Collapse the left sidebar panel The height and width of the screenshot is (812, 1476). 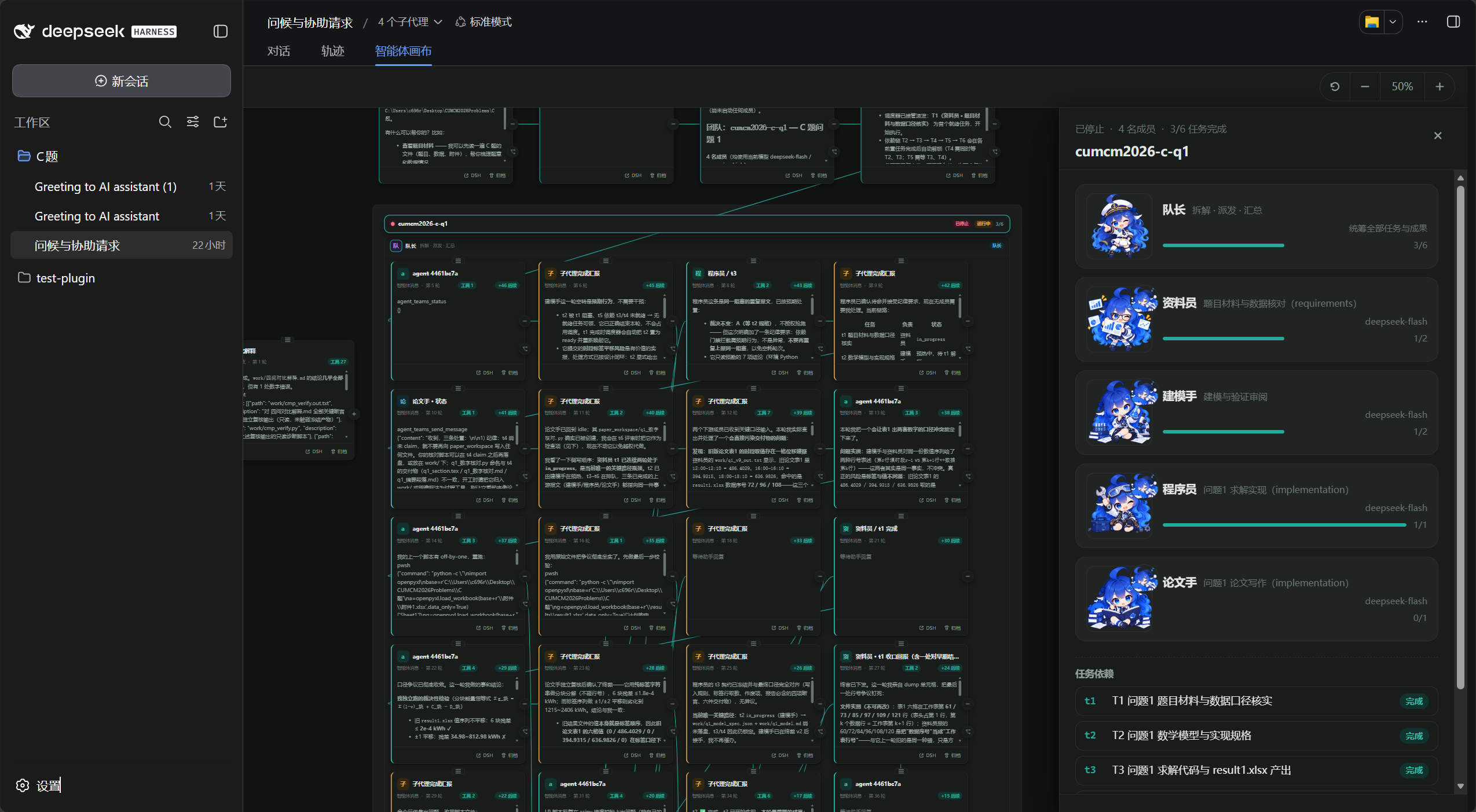tap(220, 31)
